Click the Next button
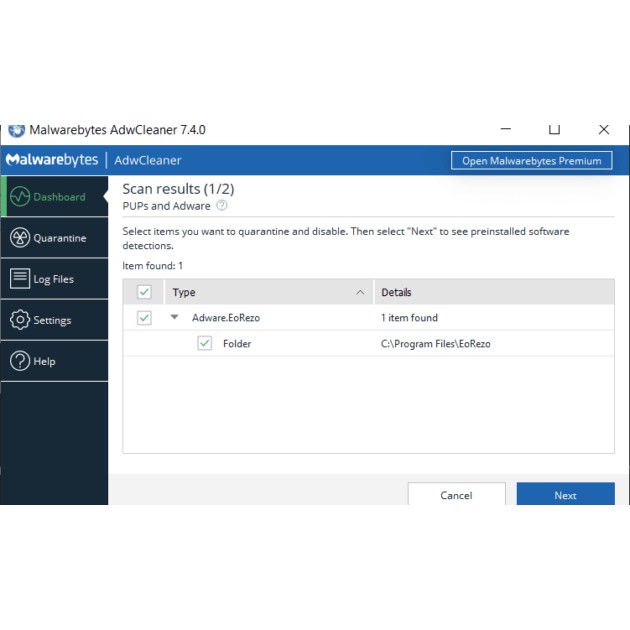This screenshot has width=630, height=630. pos(565,494)
